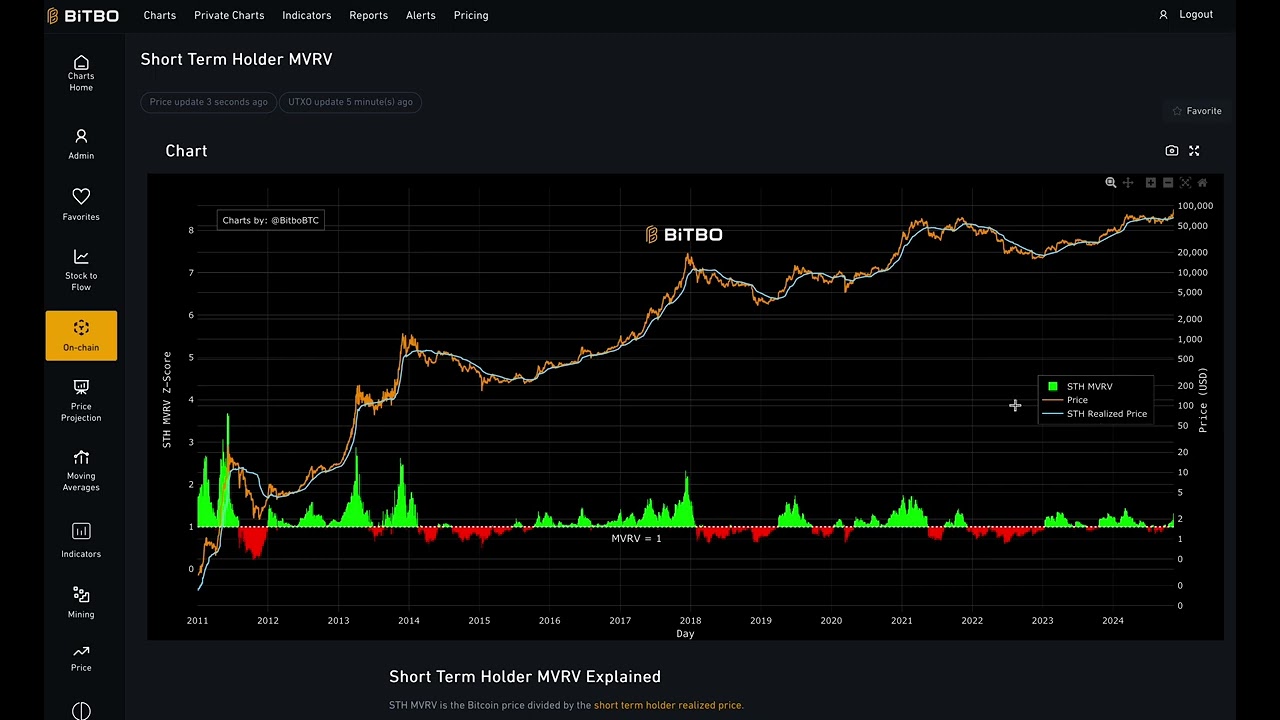Mark chart as Favorite
The height and width of the screenshot is (720, 1280).
[x=1196, y=111]
